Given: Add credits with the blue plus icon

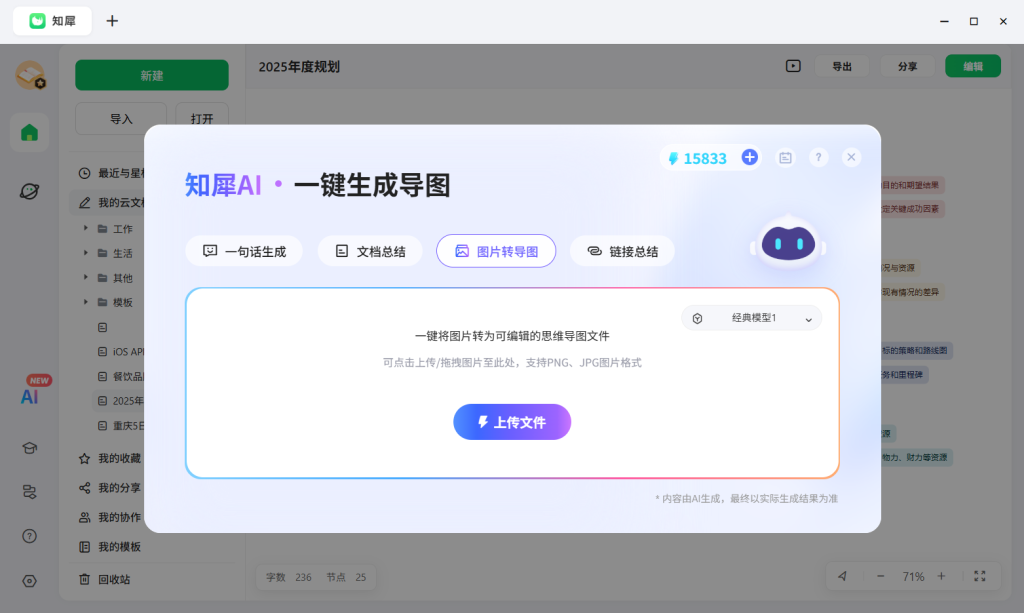Looking at the screenshot, I should 750,157.
